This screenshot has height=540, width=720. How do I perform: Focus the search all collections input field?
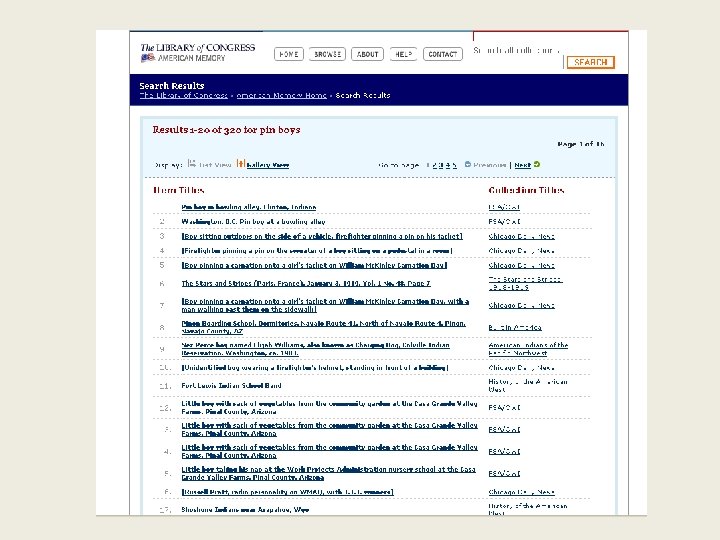[x=518, y=62]
